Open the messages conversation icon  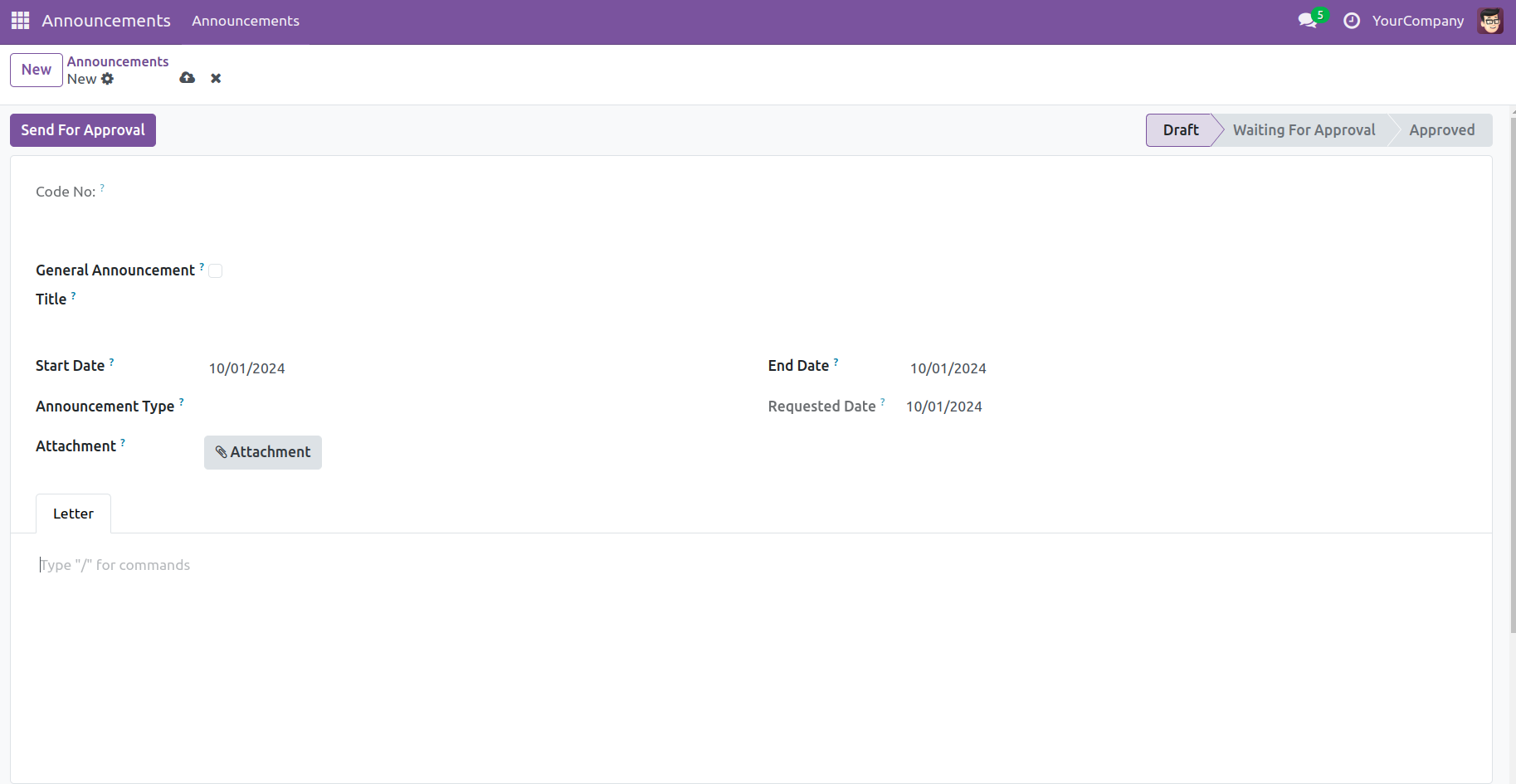click(1308, 21)
